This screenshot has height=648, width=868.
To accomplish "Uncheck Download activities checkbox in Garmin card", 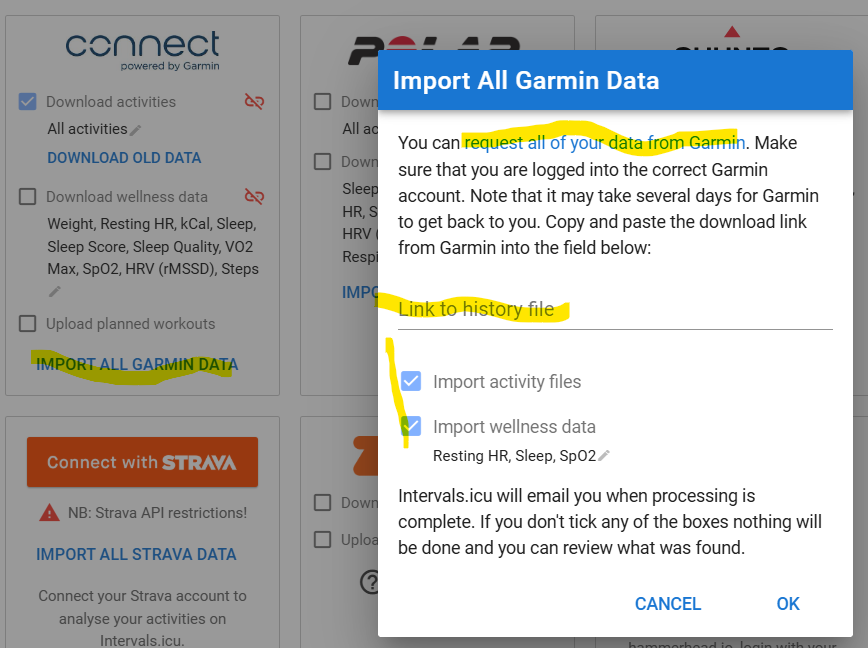I will click(x=27, y=101).
